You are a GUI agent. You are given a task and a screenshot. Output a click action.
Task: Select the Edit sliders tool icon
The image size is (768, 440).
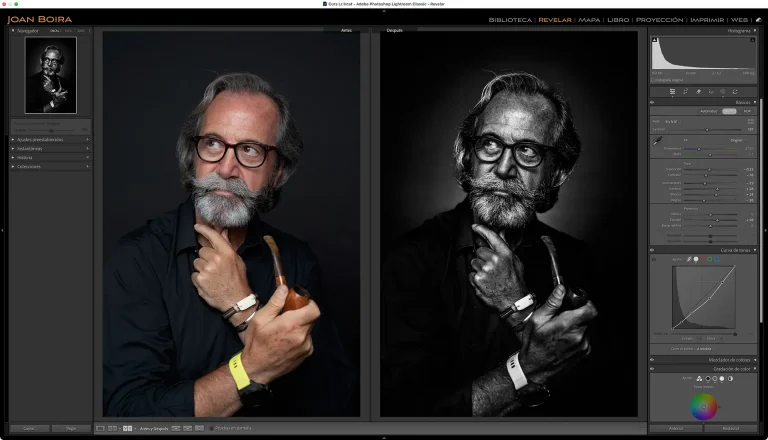coord(672,92)
